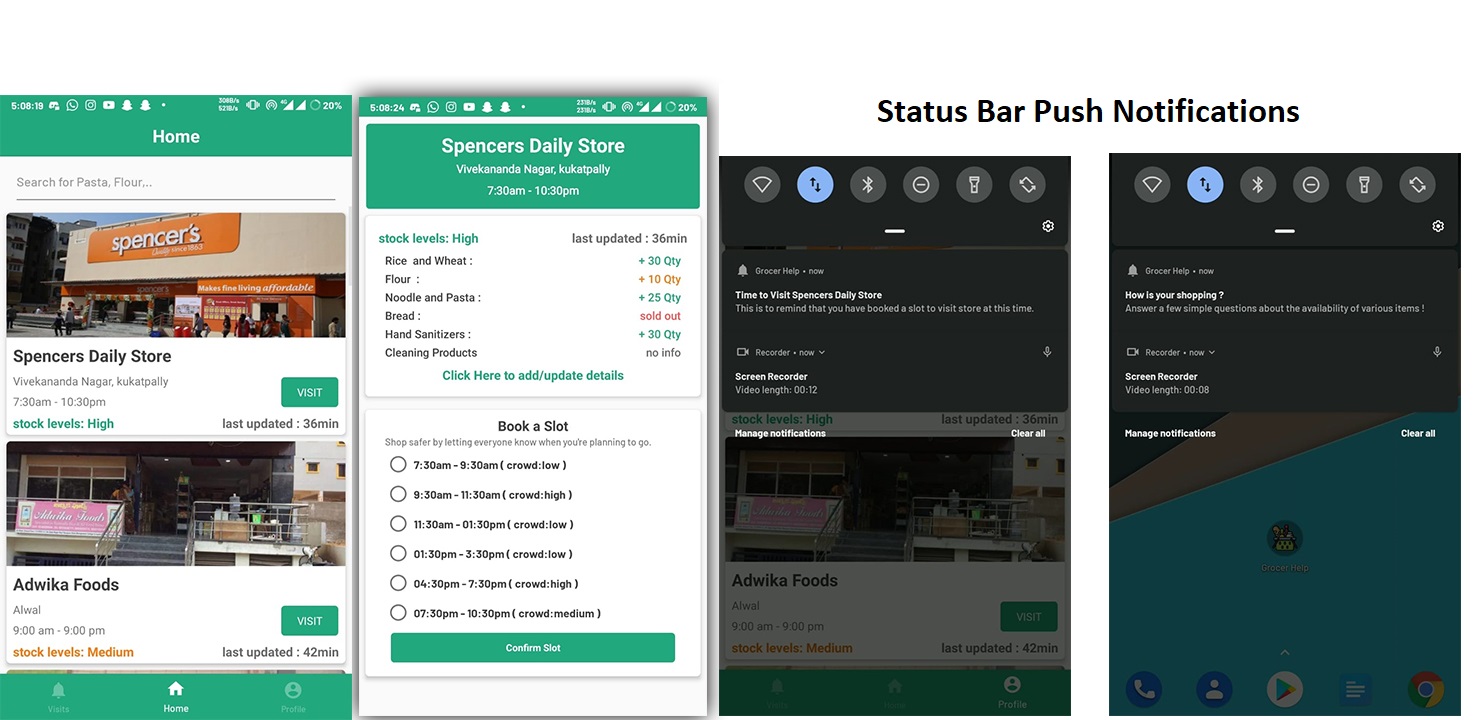The height and width of the screenshot is (720, 1481).
Task: Open Chrome in fourth phone dock
Action: click(1426, 690)
